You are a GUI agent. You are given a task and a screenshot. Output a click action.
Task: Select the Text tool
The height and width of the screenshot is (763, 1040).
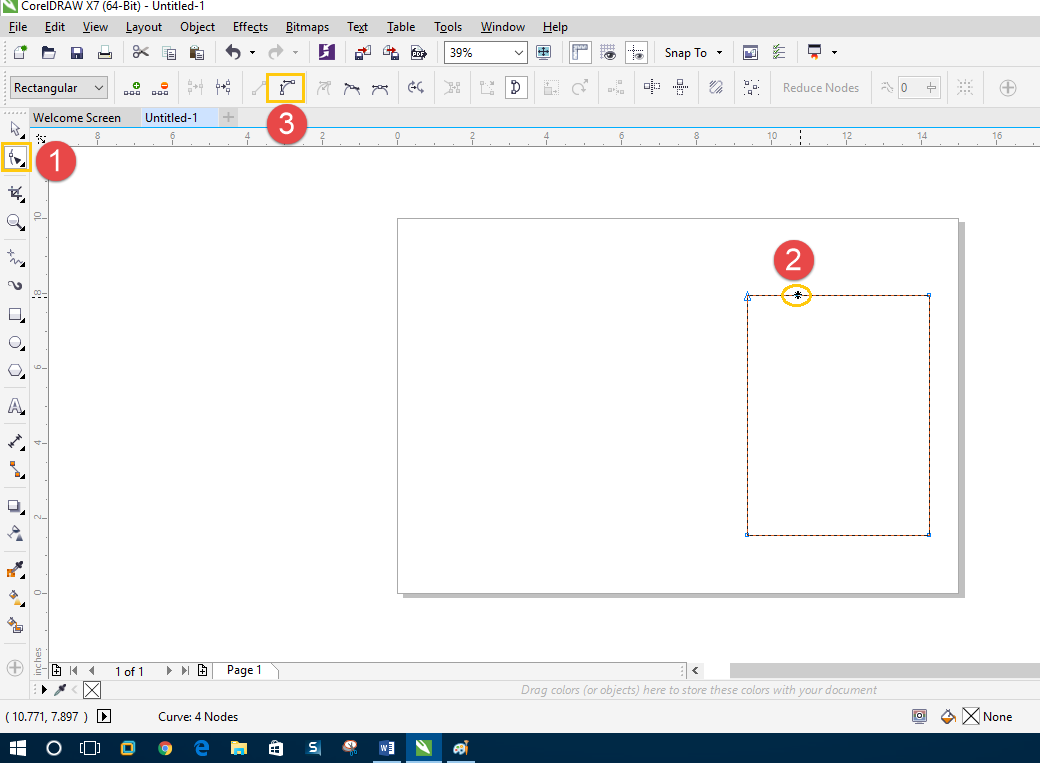click(15, 406)
